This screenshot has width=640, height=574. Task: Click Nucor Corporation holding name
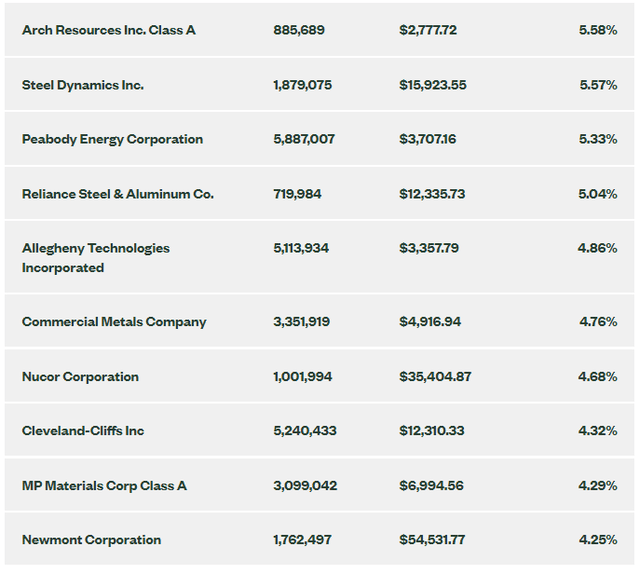80,377
